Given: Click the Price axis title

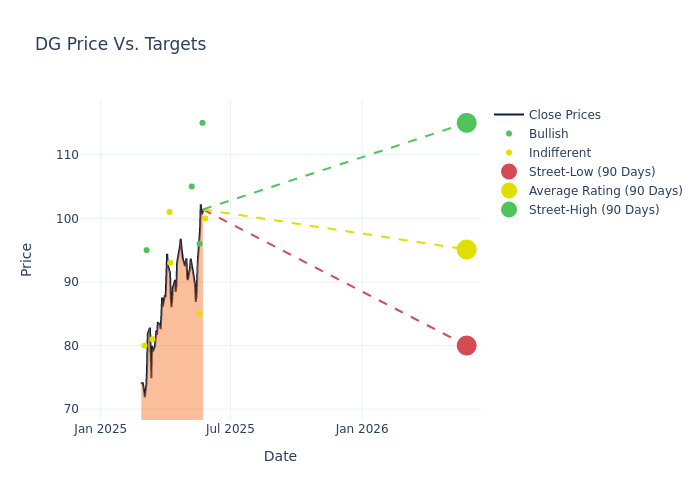Looking at the screenshot, I should [x=27, y=259].
